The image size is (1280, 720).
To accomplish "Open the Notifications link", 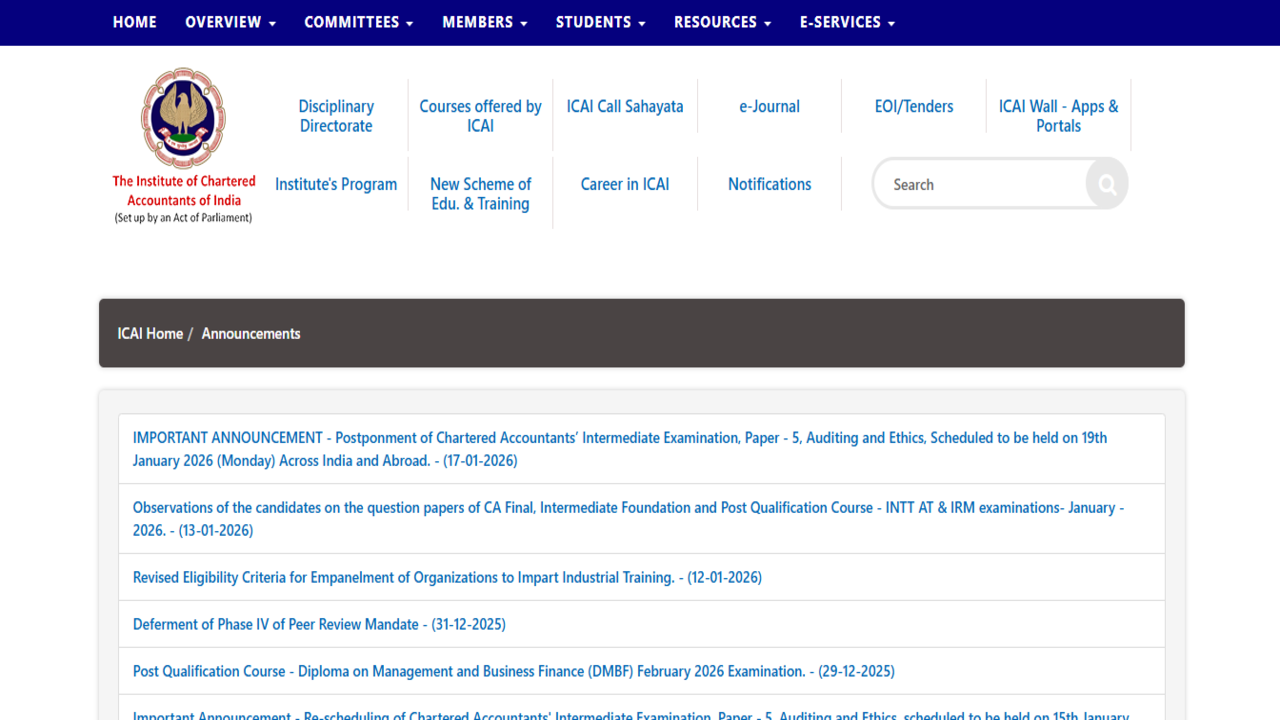I will tap(769, 184).
